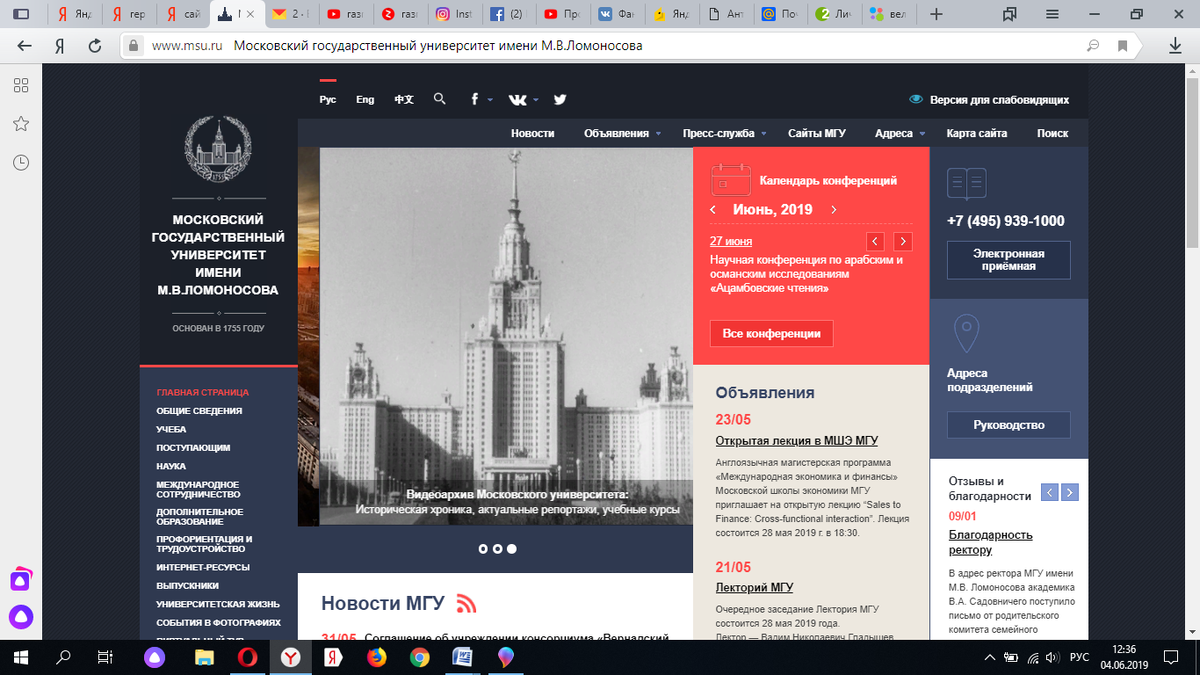This screenshot has height=675, width=1200.
Task: Go back with browser back arrow
Action: point(24,46)
